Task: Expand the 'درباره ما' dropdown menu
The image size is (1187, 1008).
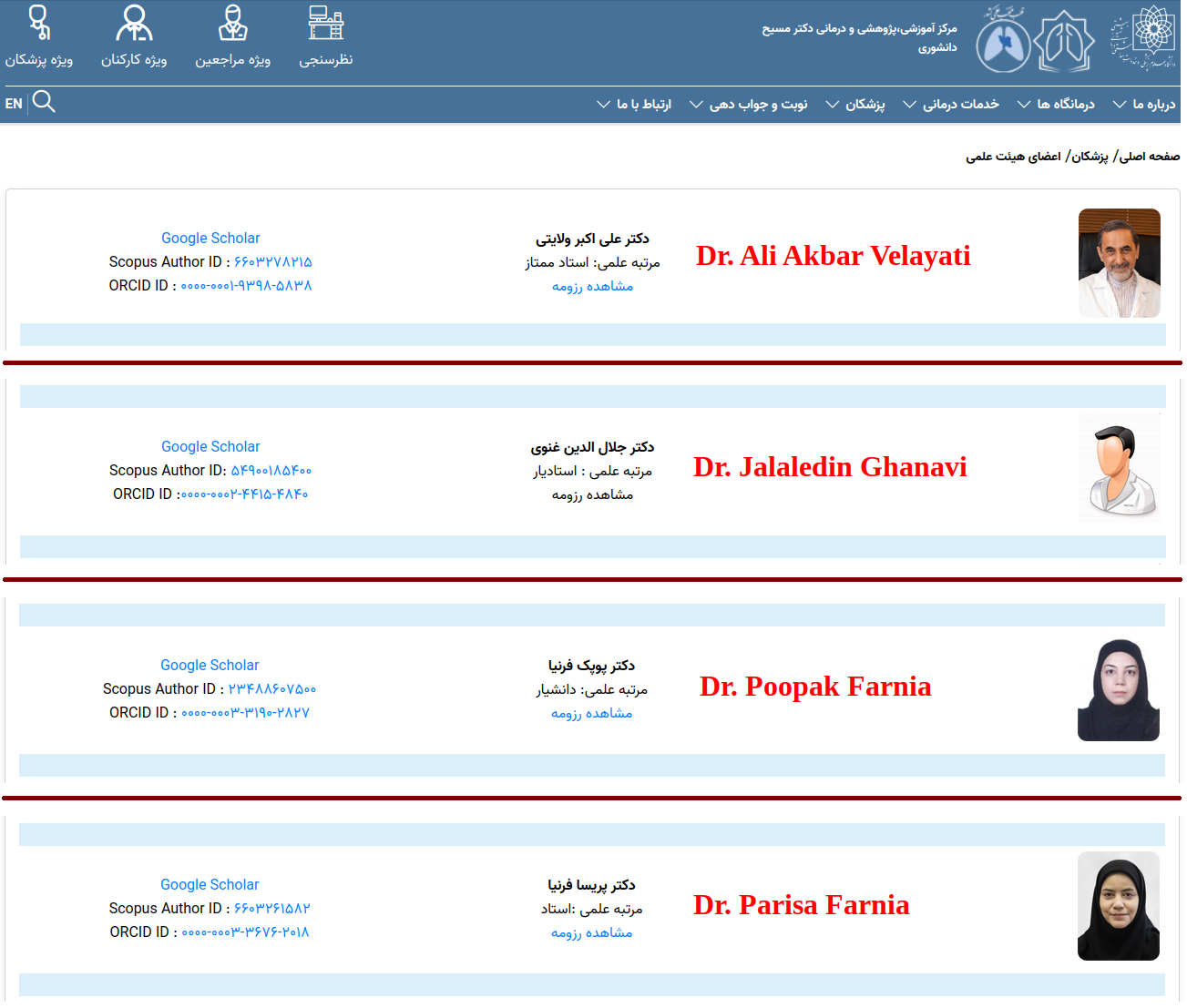Action: (1144, 105)
